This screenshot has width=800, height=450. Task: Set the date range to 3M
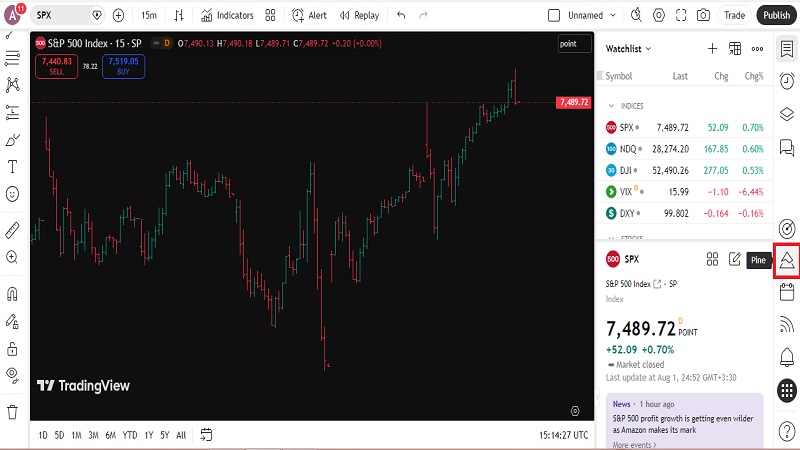(x=93, y=435)
